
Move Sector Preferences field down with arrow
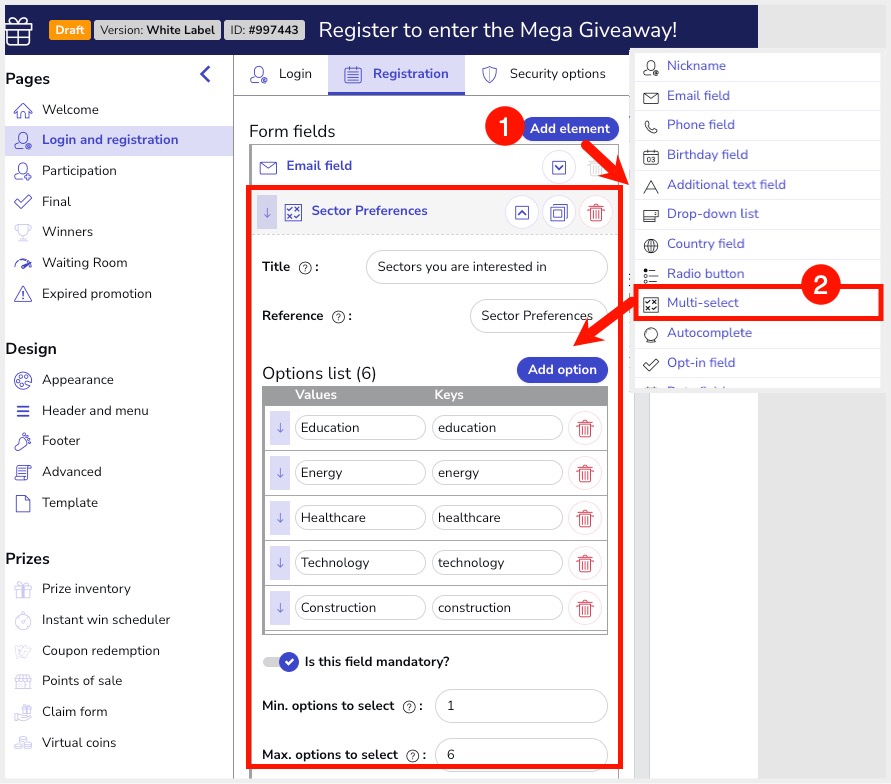[267, 212]
